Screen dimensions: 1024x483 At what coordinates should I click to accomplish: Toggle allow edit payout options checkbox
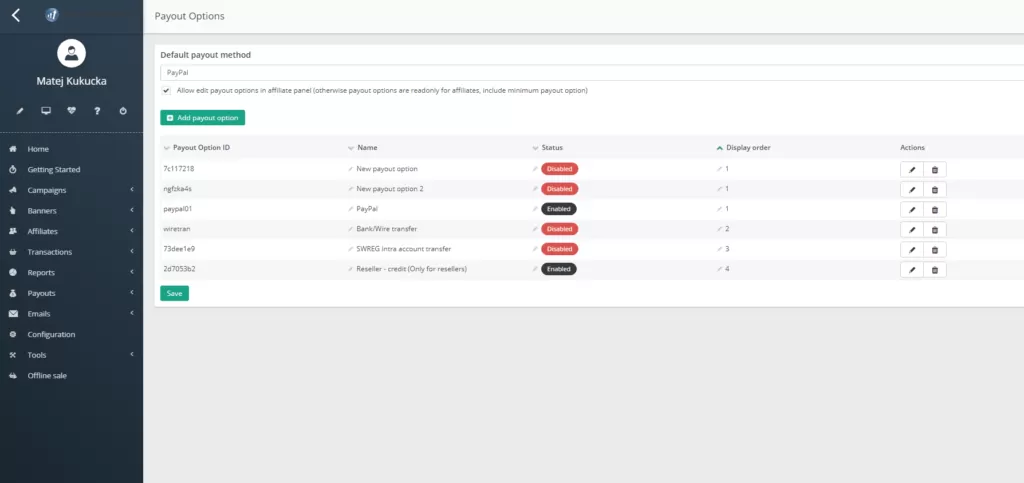pyautogui.click(x=166, y=90)
